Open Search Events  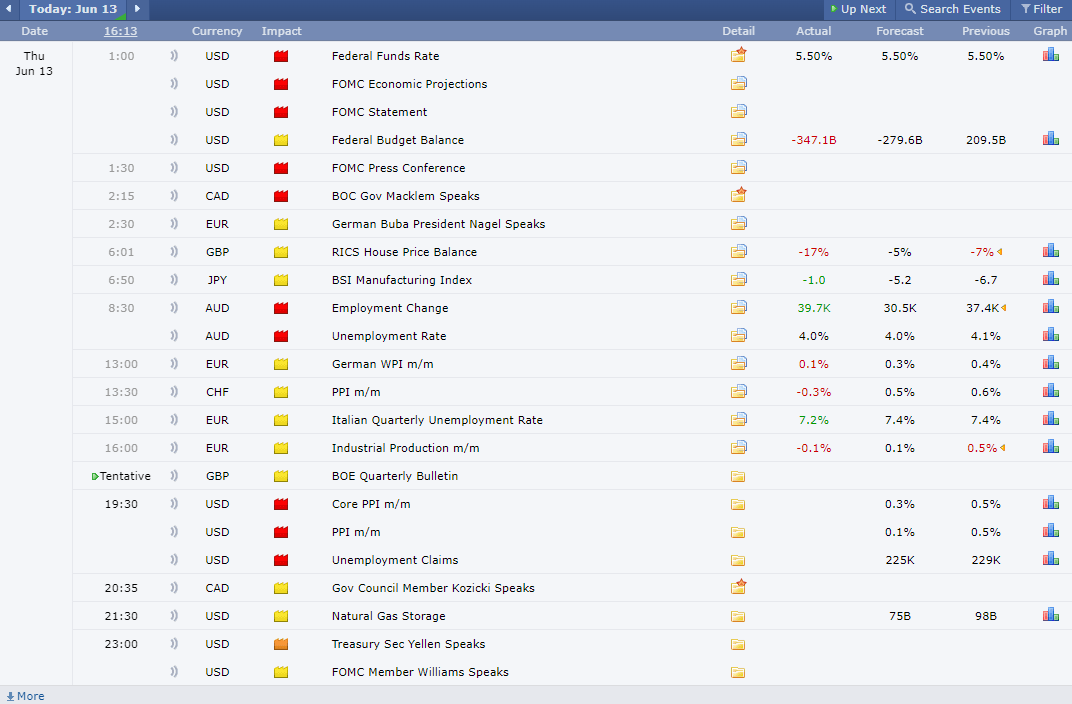(952, 9)
